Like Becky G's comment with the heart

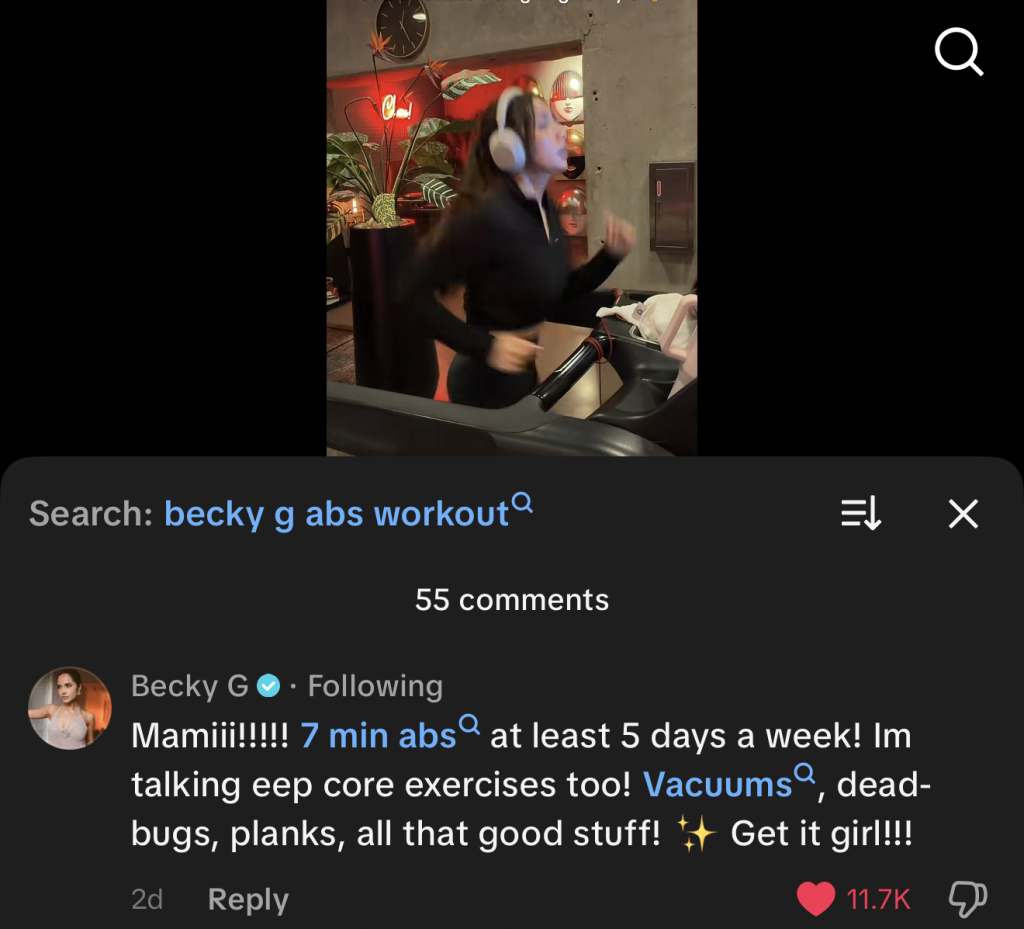coord(816,898)
